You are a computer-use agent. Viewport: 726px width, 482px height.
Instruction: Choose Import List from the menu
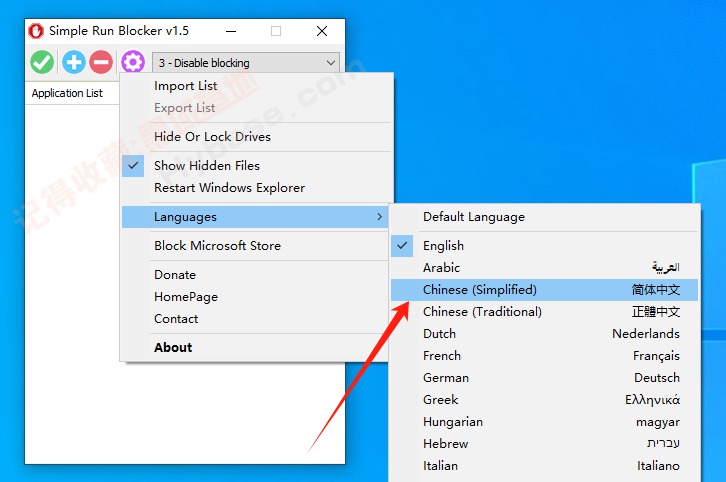coord(255,86)
